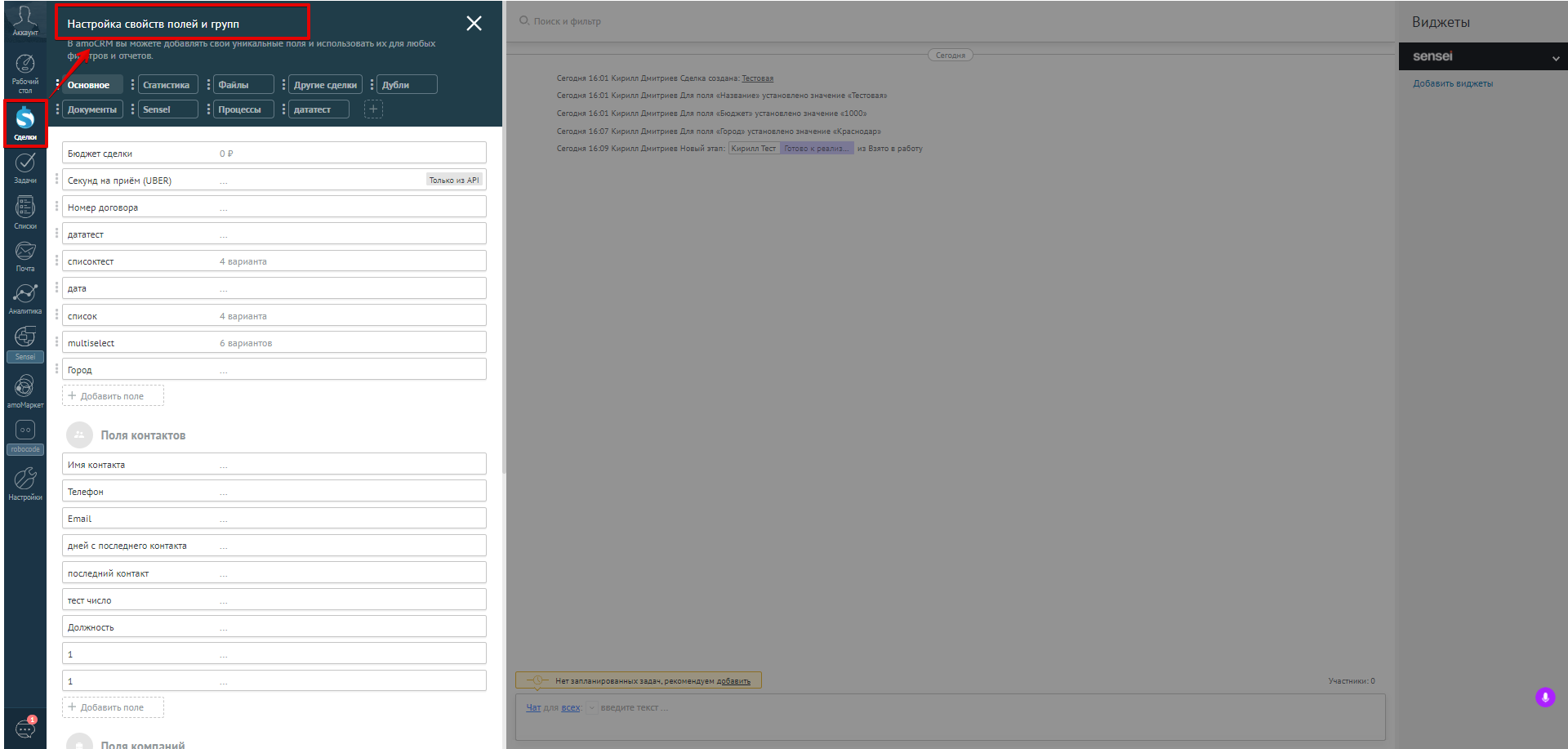Close the field settings panel
Viewport: 1568px width, 749px height.
pyautogui.click(x=474, y=23)
